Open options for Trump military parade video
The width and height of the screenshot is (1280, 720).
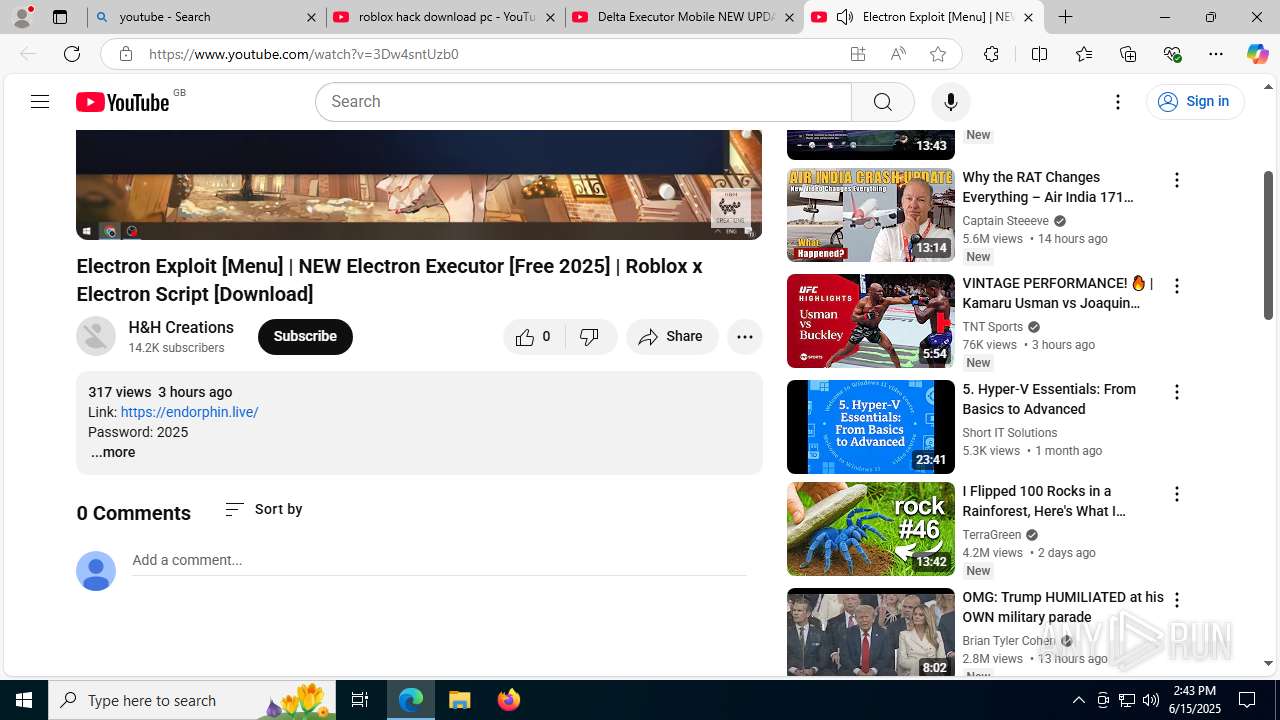tap(1177, 600)
